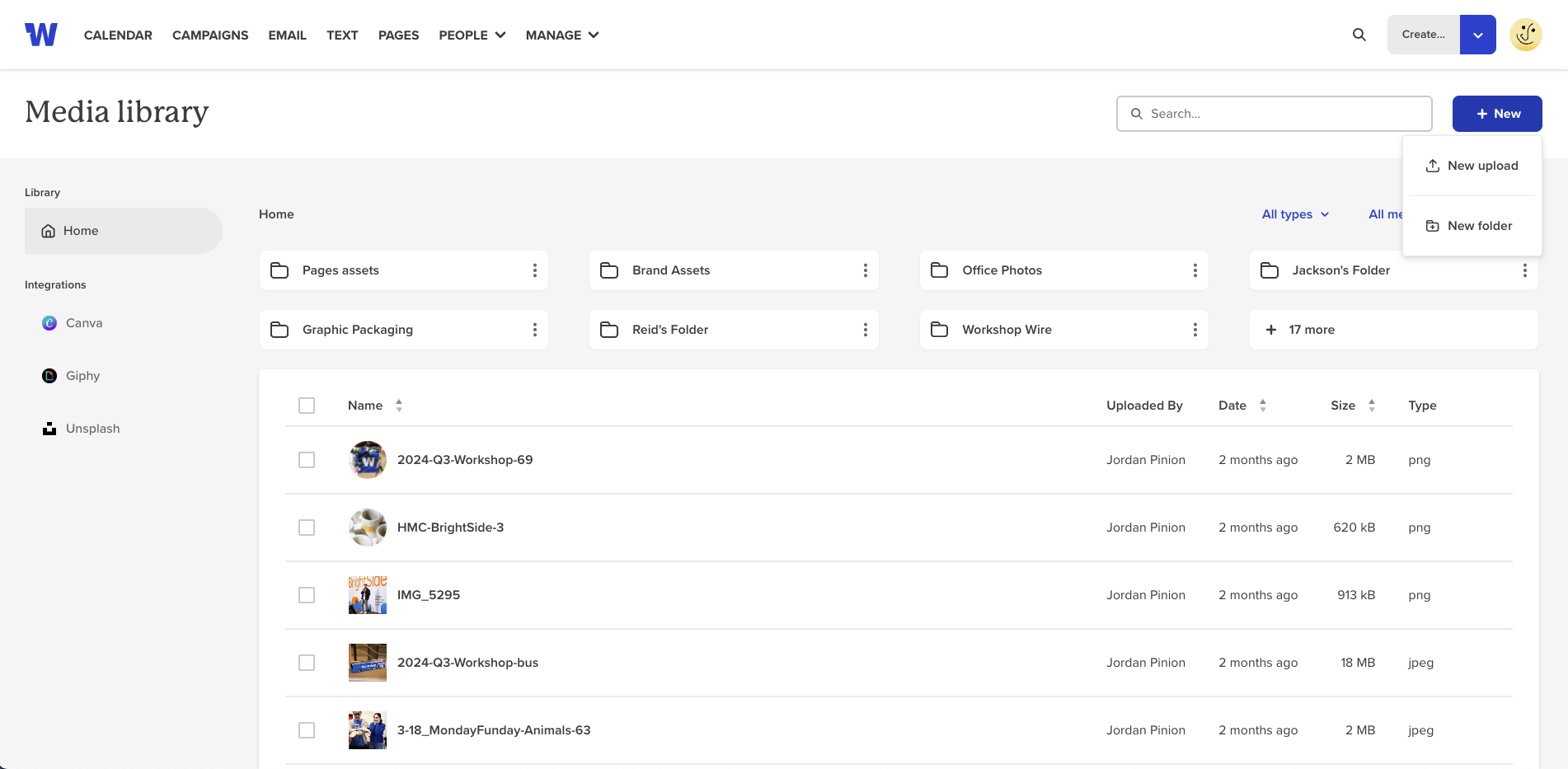Open the PAGES nav item
This screenshot has height=769, width=1568.
(x=398, y=35)
